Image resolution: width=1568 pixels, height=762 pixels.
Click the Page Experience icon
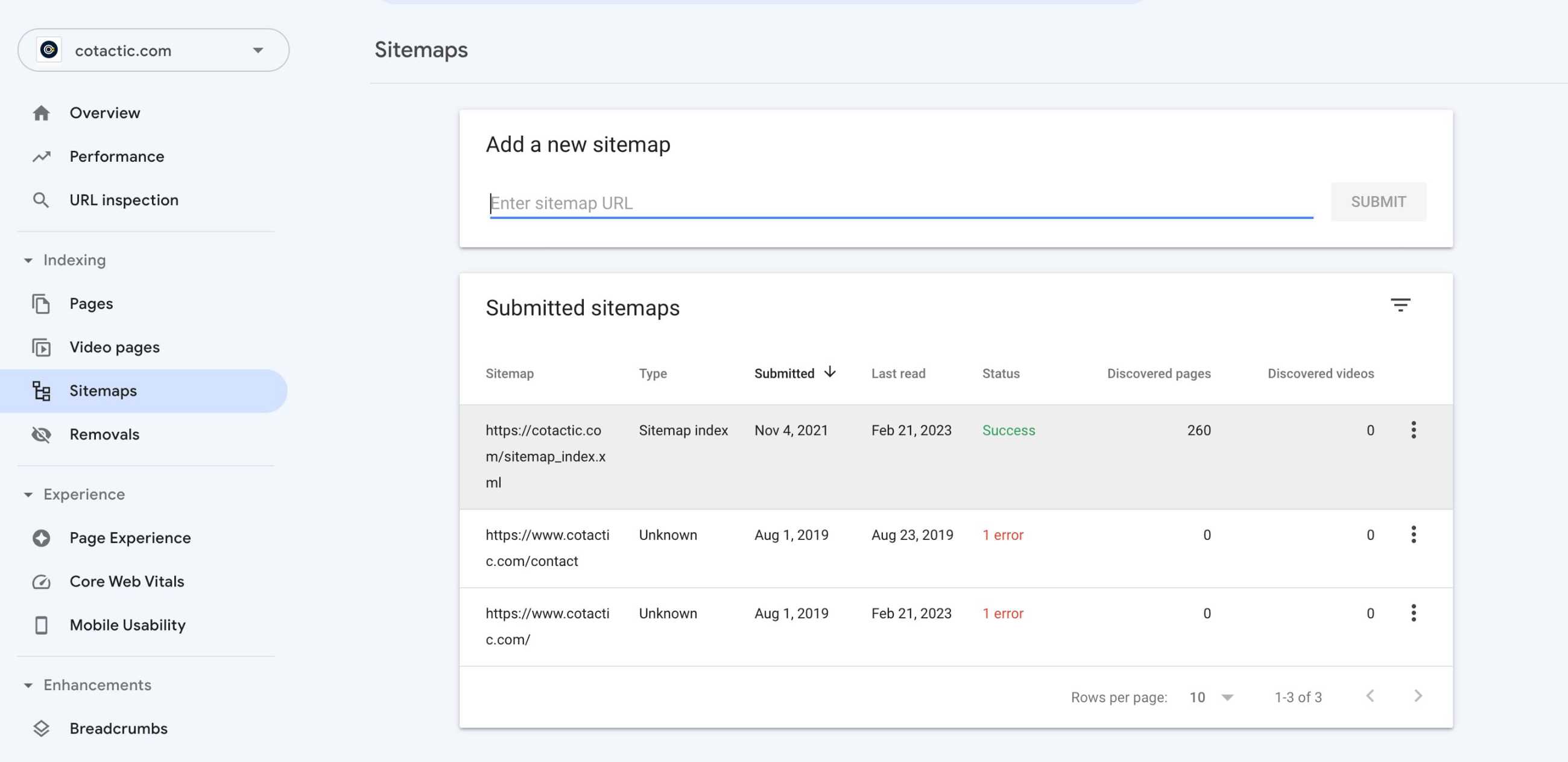42,538
